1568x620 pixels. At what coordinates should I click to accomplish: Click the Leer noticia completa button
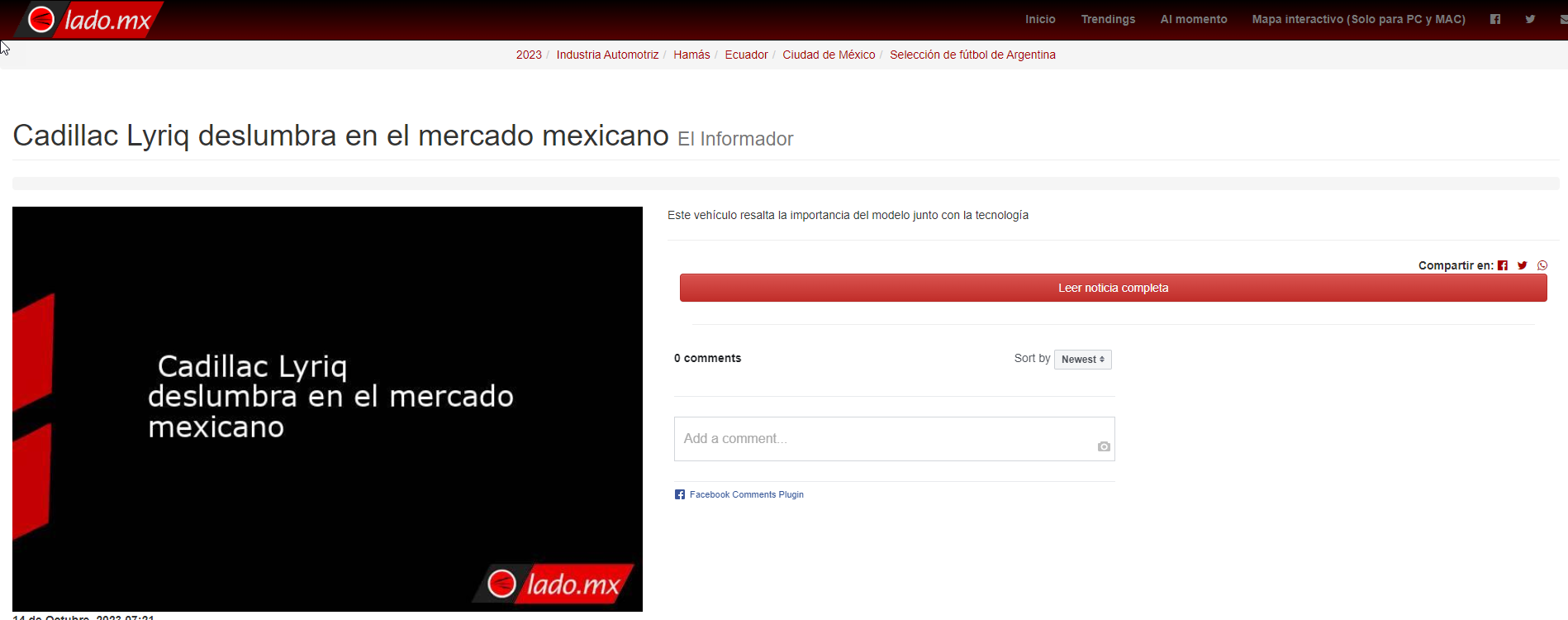[1113, 288]
